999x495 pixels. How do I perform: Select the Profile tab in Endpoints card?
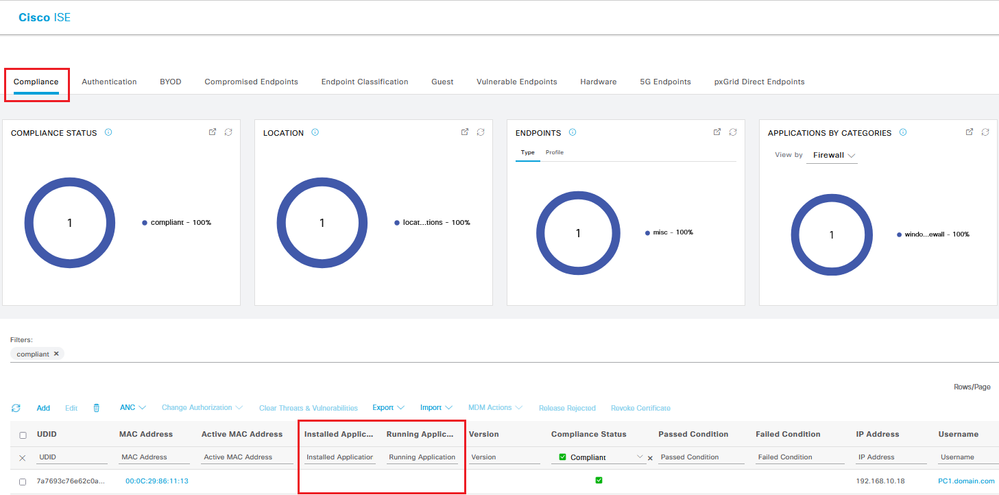[554, 153]
